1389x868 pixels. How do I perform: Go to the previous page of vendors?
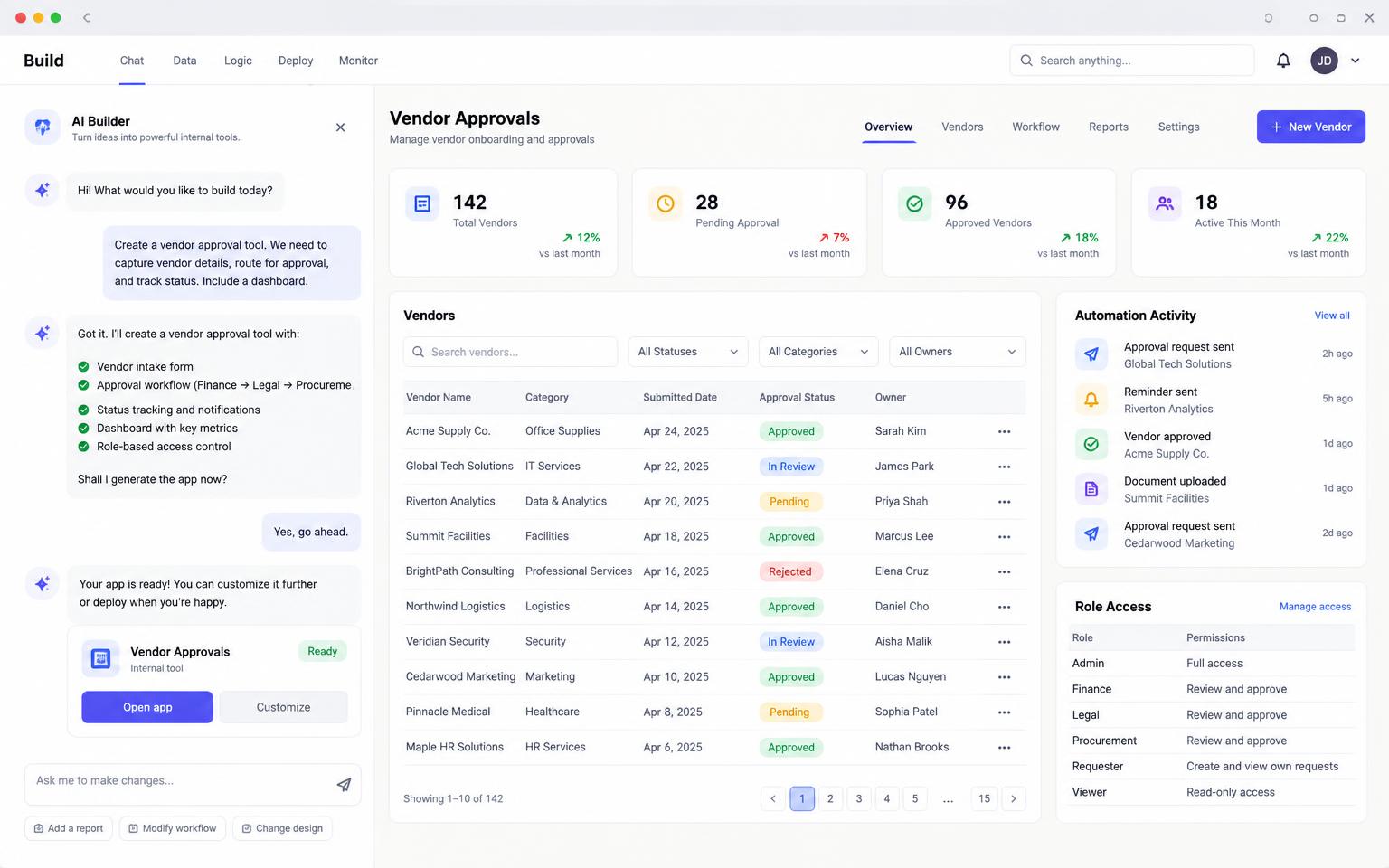pos(772,798)
